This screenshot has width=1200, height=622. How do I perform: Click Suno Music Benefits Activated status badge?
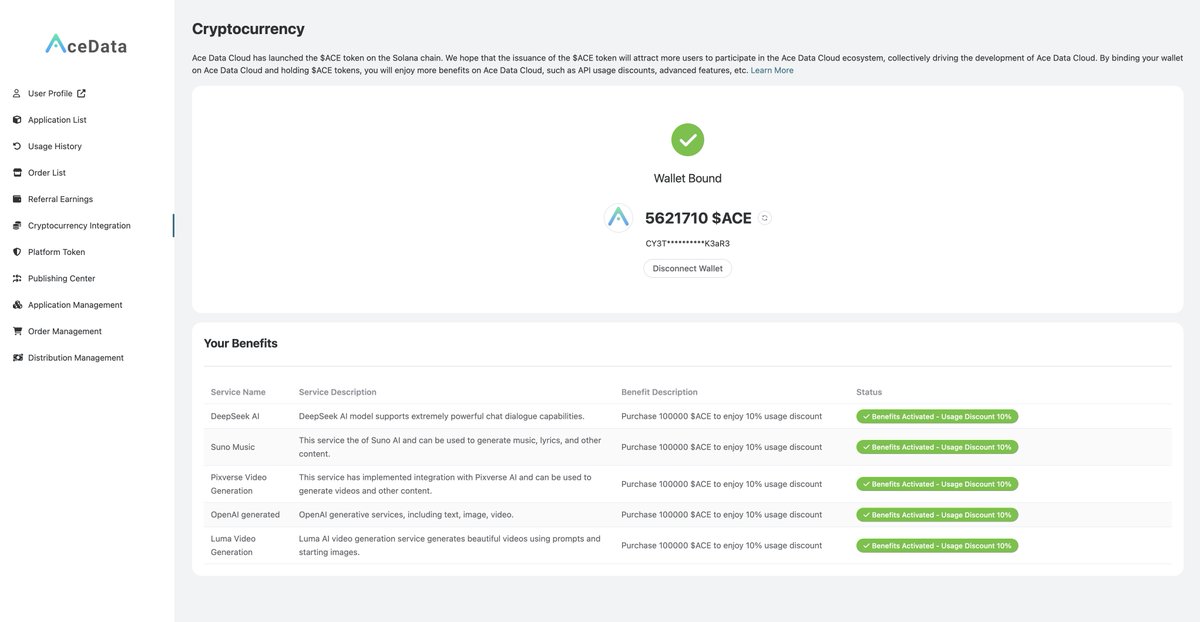[x=937, y=447]
